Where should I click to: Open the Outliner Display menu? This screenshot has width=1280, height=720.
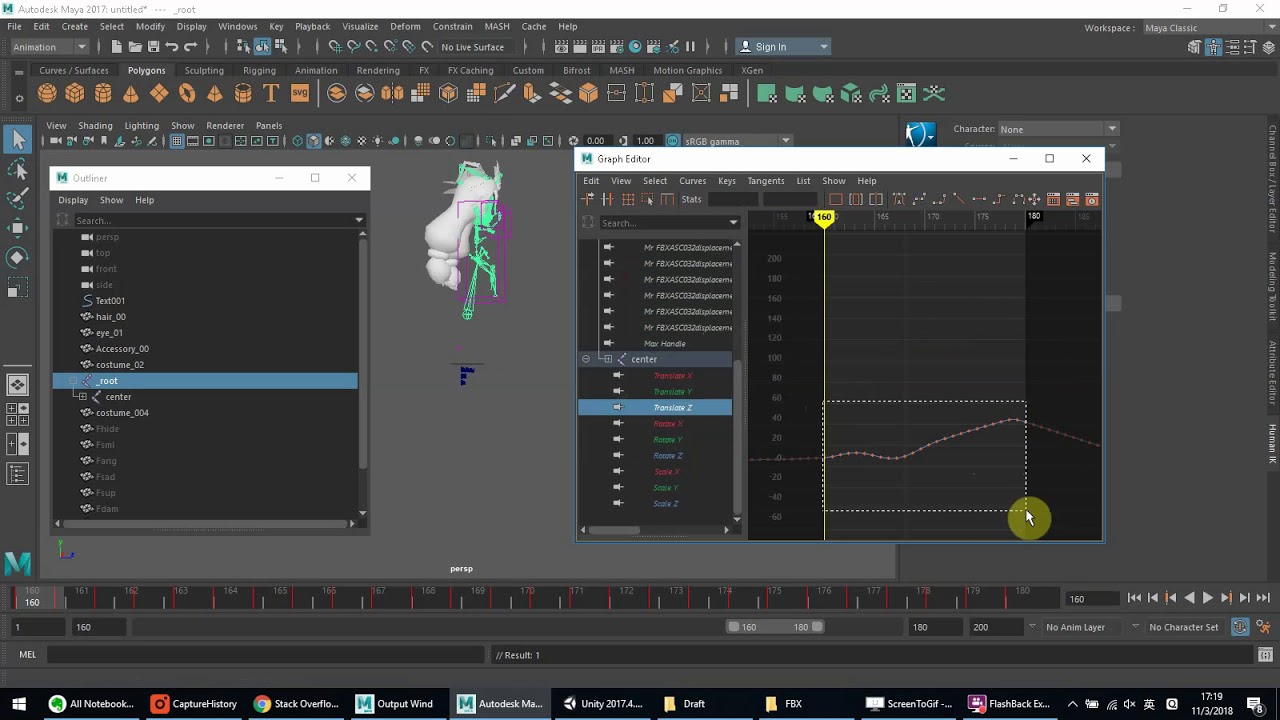73,200
